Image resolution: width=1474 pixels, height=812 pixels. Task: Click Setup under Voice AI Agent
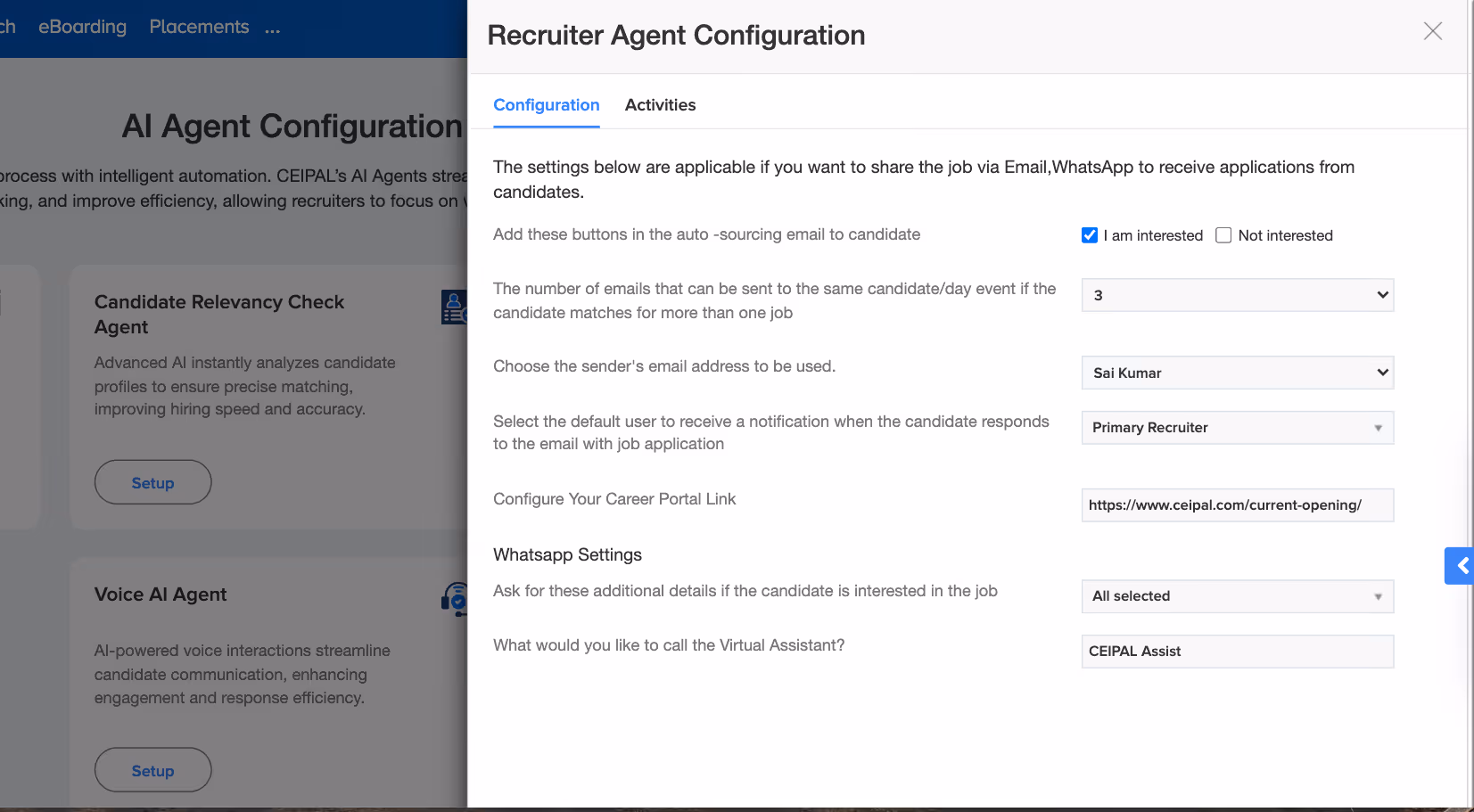click(x=152, y=770)
